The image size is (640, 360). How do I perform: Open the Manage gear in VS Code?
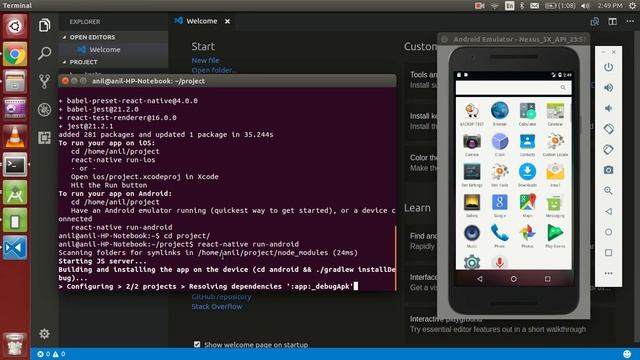pyautogui.click(x=44, y=333)
